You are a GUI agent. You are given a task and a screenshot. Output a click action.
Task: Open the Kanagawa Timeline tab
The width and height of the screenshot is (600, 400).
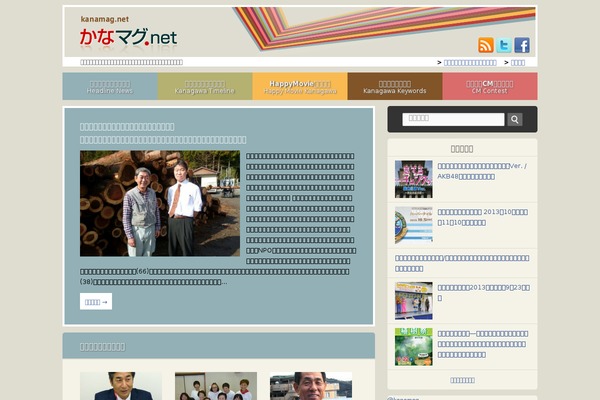pos(205,87)
